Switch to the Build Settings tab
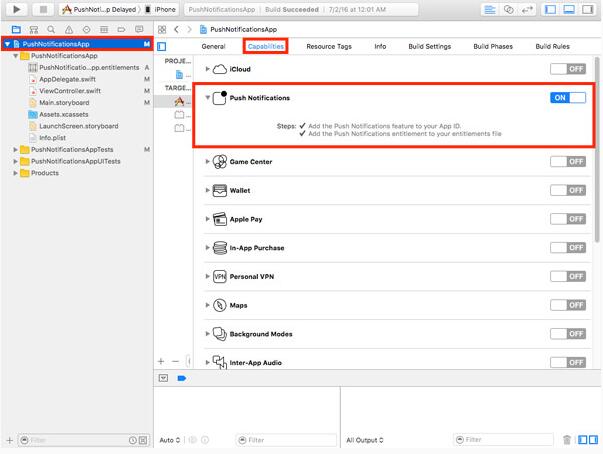 coord(431,46)
